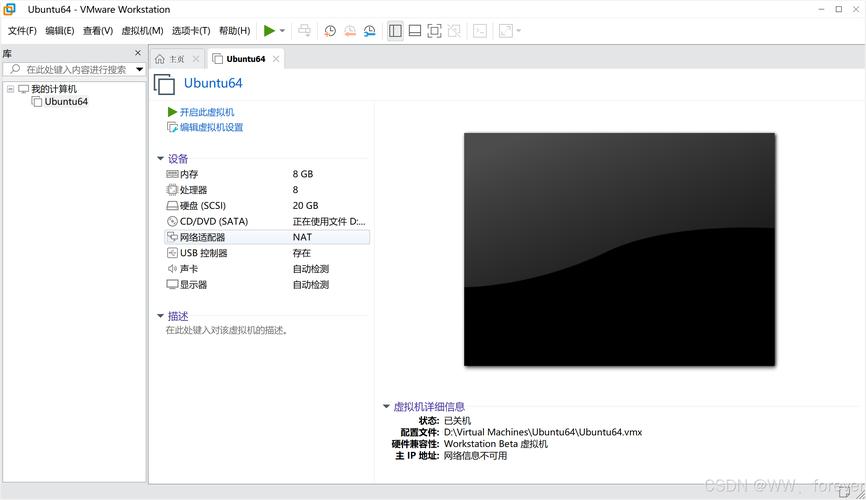Viewport: 866px width, 500px height.
Task: Open the 虚拟机(M) menu
Action: pyautogui.click(x=142, y=31)
